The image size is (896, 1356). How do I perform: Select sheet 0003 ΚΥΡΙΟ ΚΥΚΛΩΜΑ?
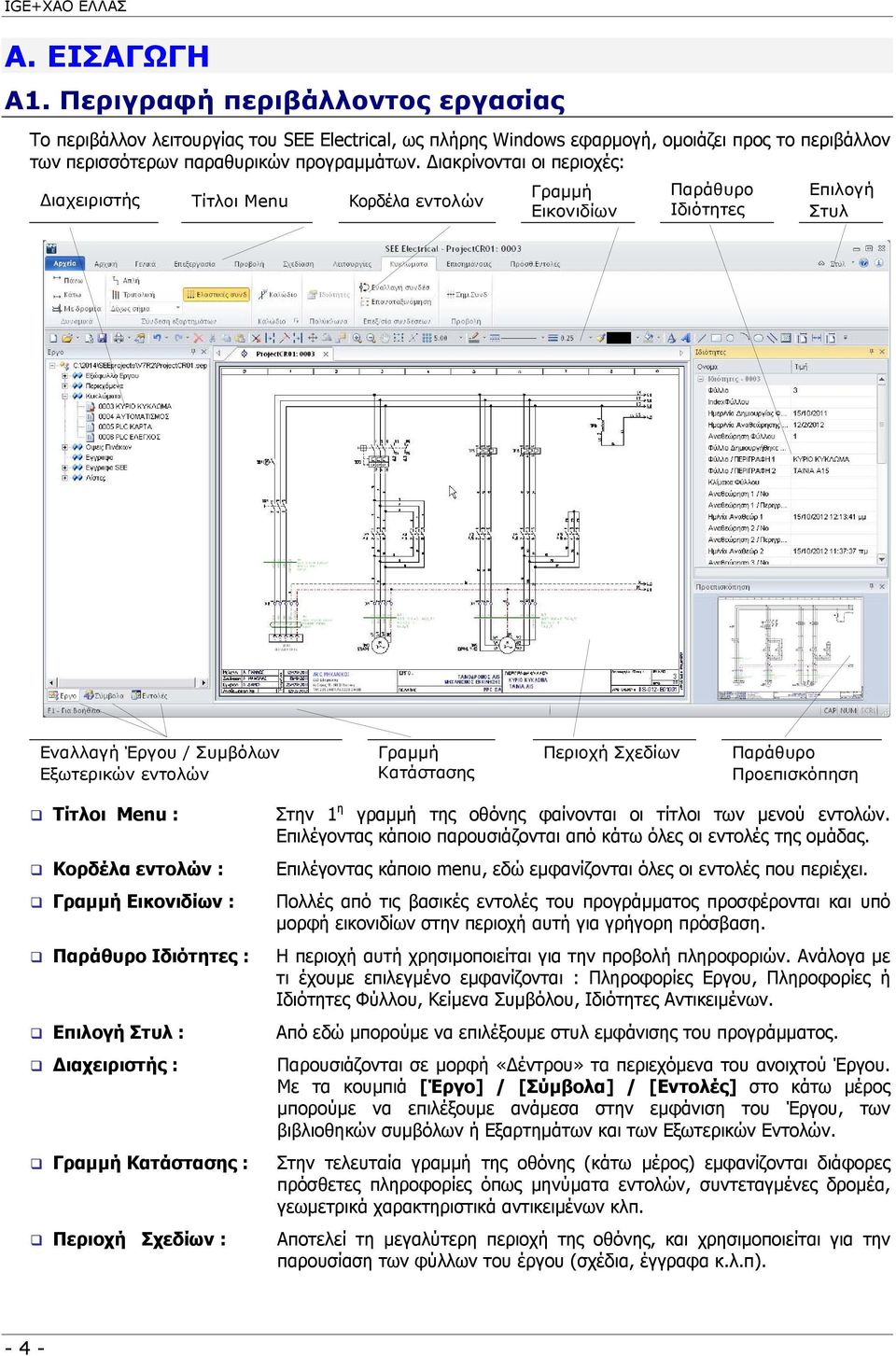click(x=130, y=406)
